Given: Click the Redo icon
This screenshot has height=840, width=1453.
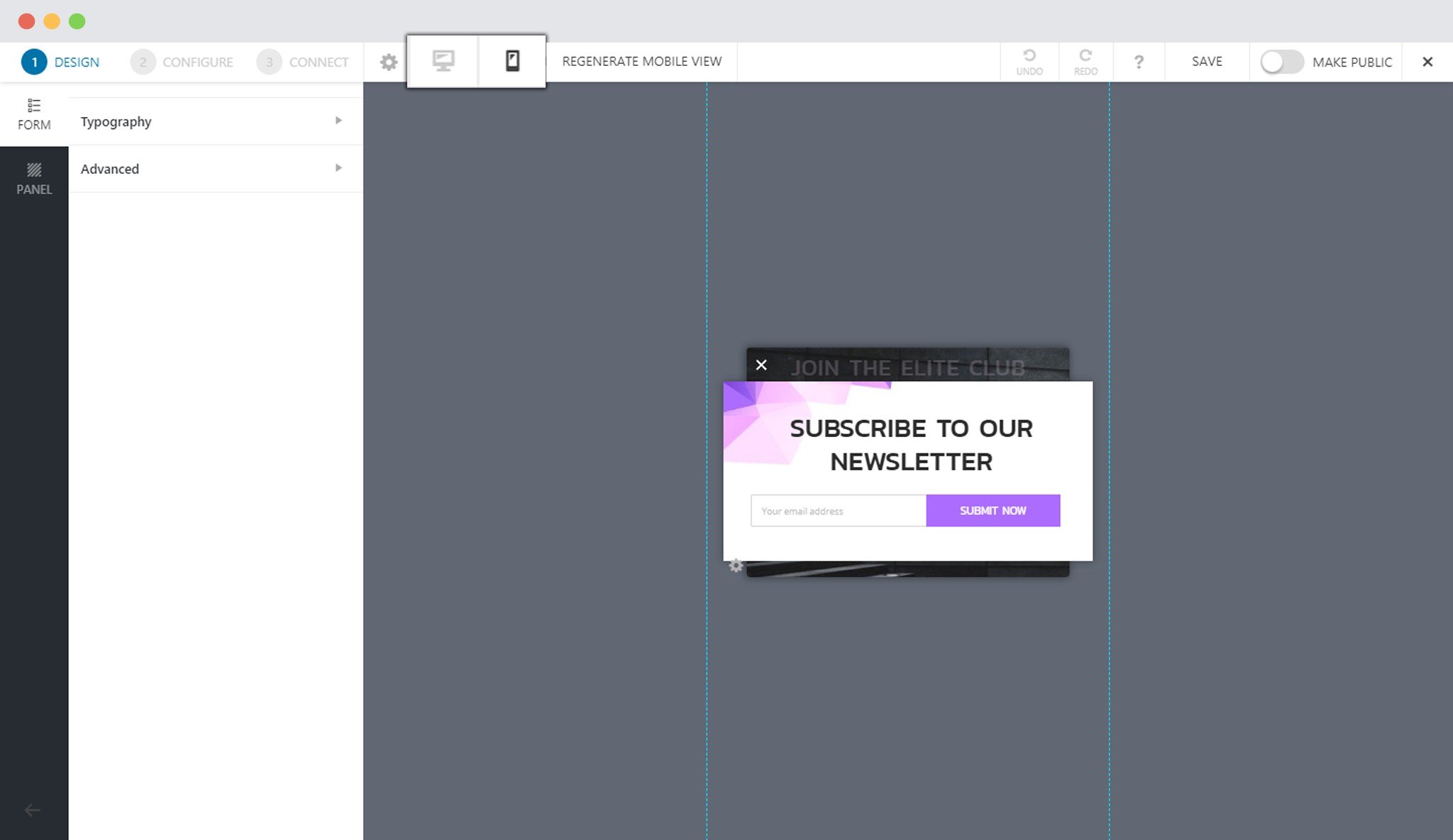Looking at the screenshot, I should 1085,62.
